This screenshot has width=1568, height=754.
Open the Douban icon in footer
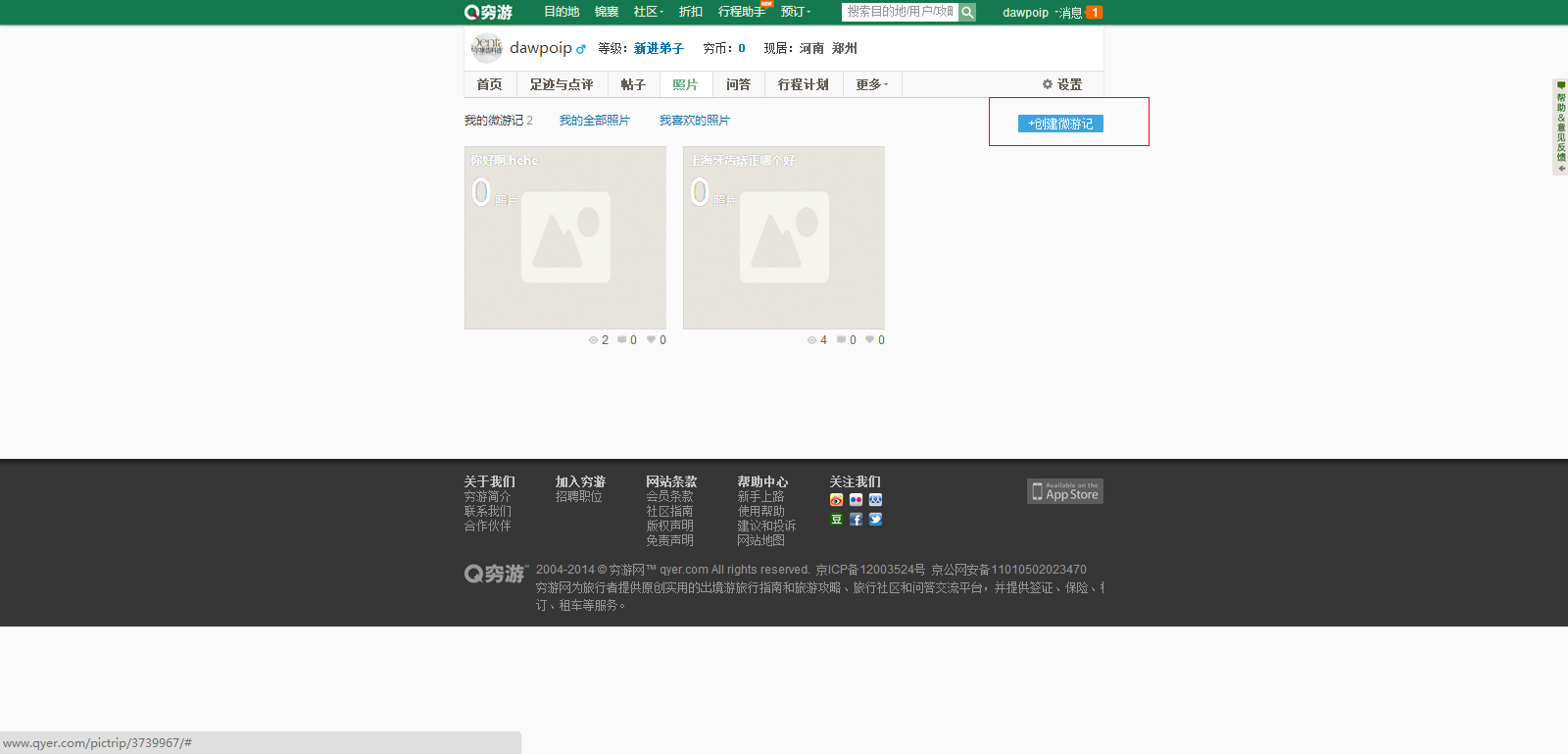836,520
